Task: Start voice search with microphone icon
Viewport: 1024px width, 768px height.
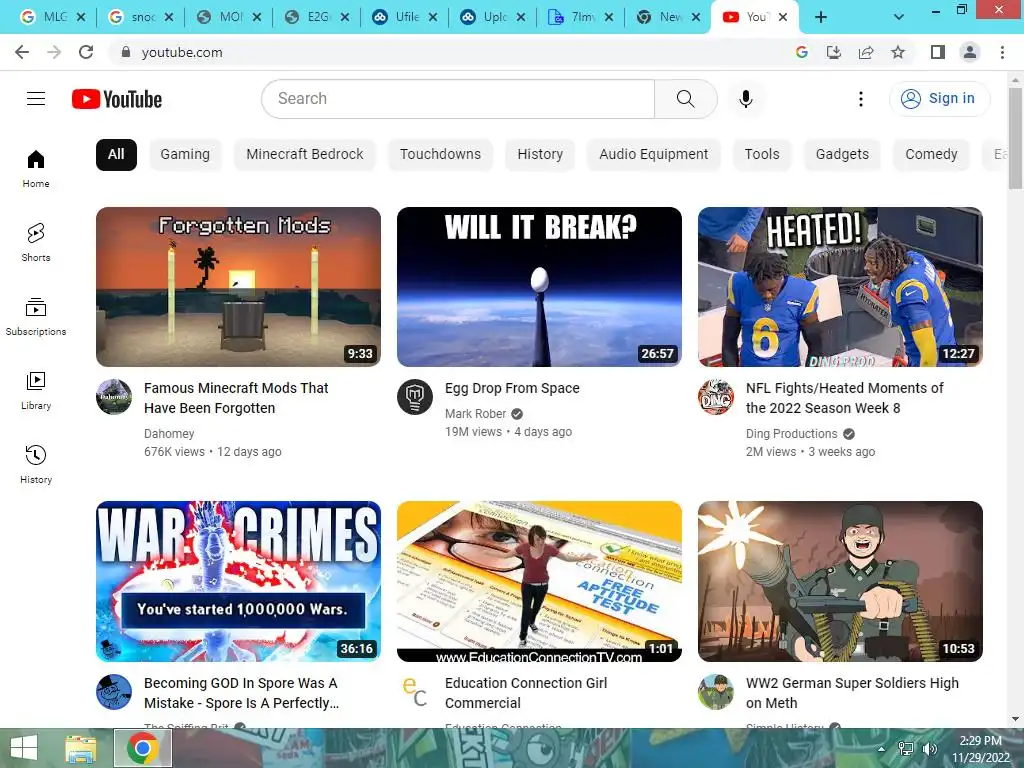Action: pyautogui.click(x=746, y=99)
